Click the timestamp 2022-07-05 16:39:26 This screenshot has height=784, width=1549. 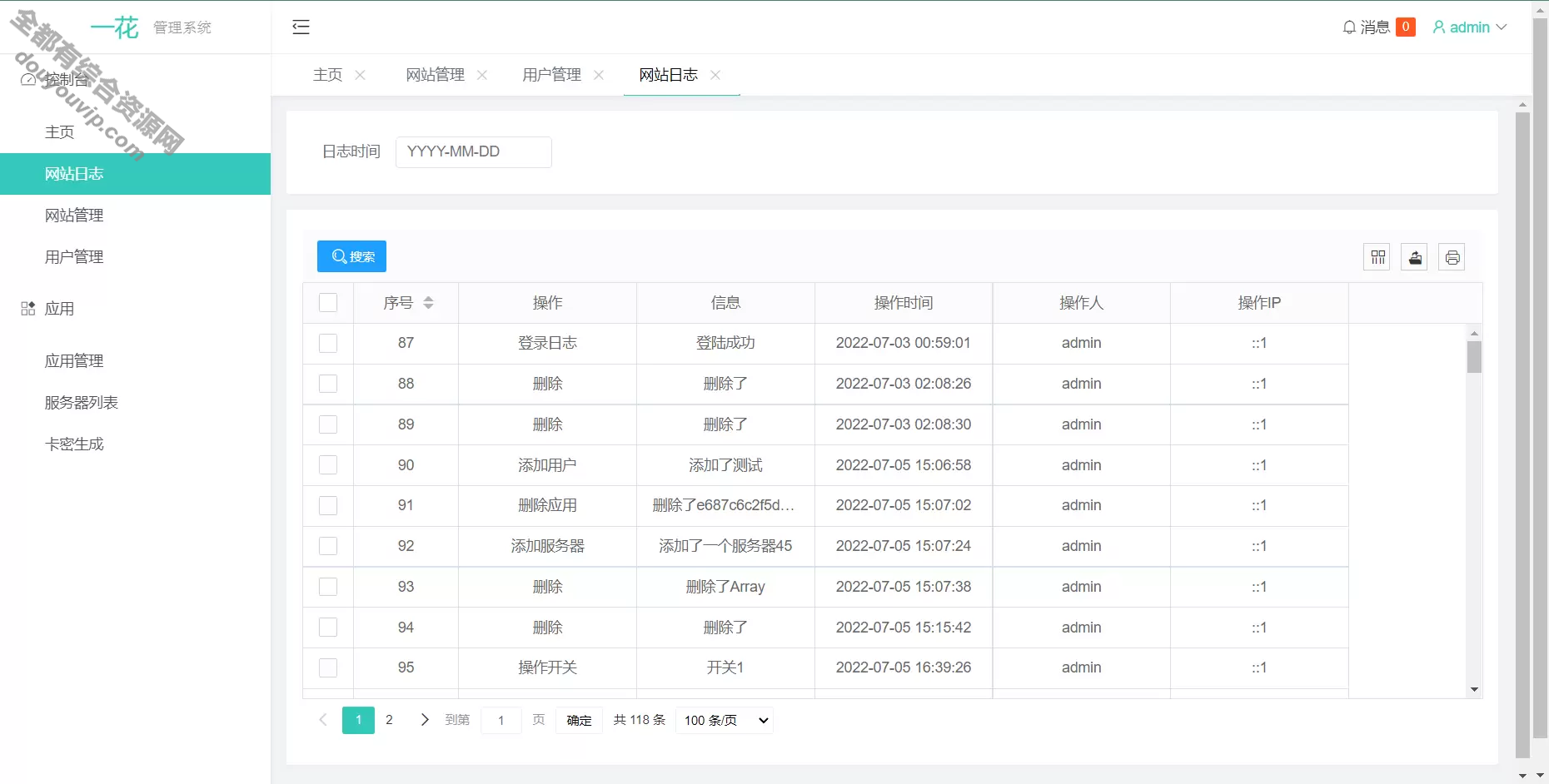904,668
